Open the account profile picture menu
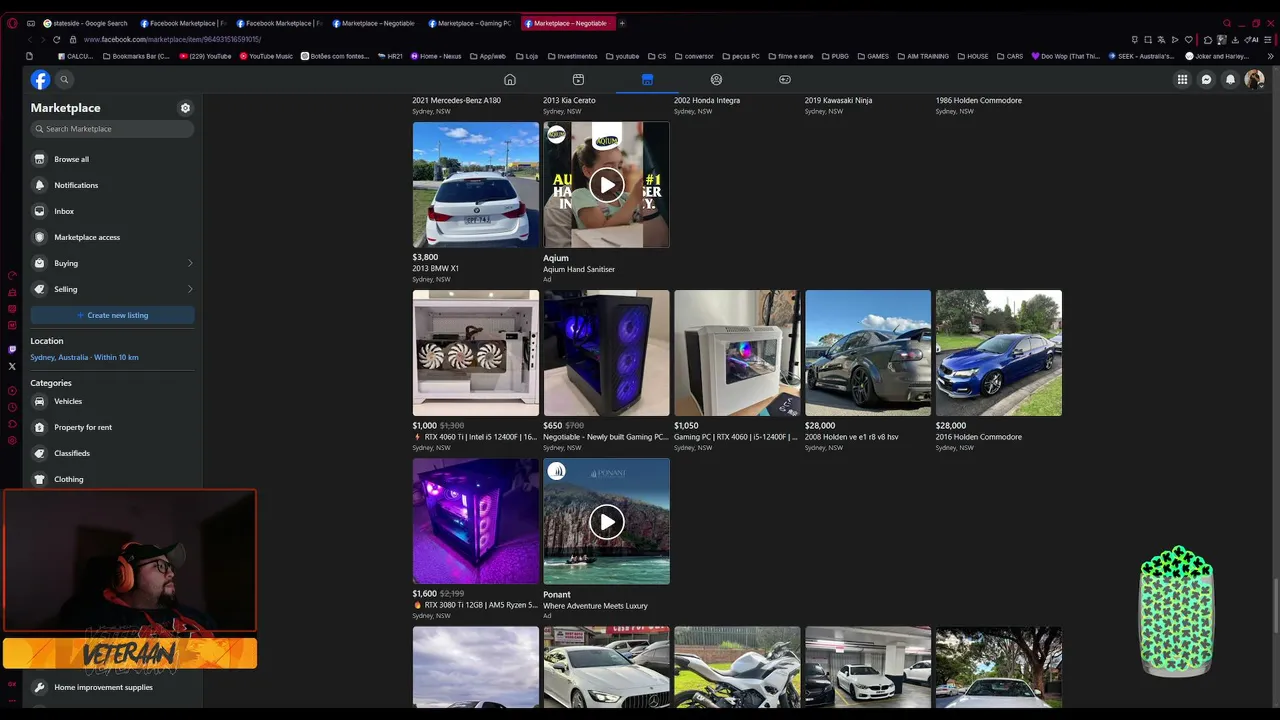1280x720 pixels. coord(1254,80)
